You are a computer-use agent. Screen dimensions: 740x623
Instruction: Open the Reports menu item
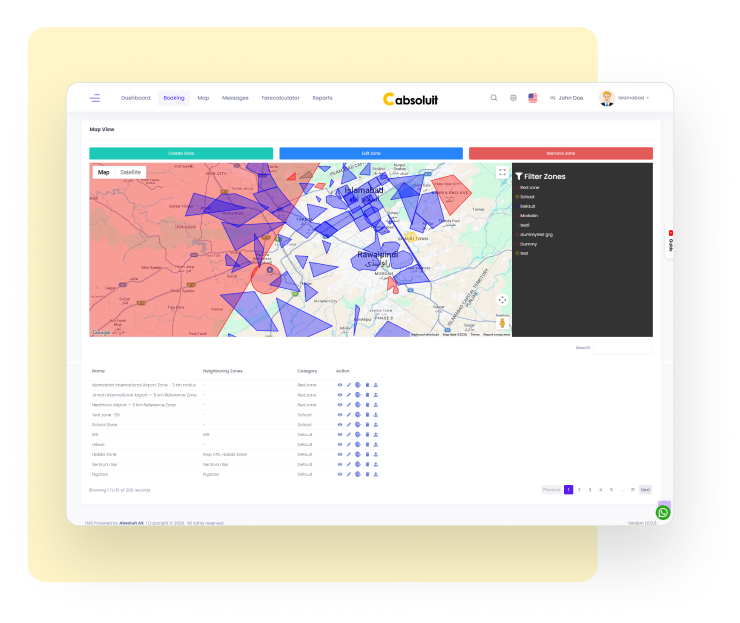pyautogui.click(x=322, y=98)
